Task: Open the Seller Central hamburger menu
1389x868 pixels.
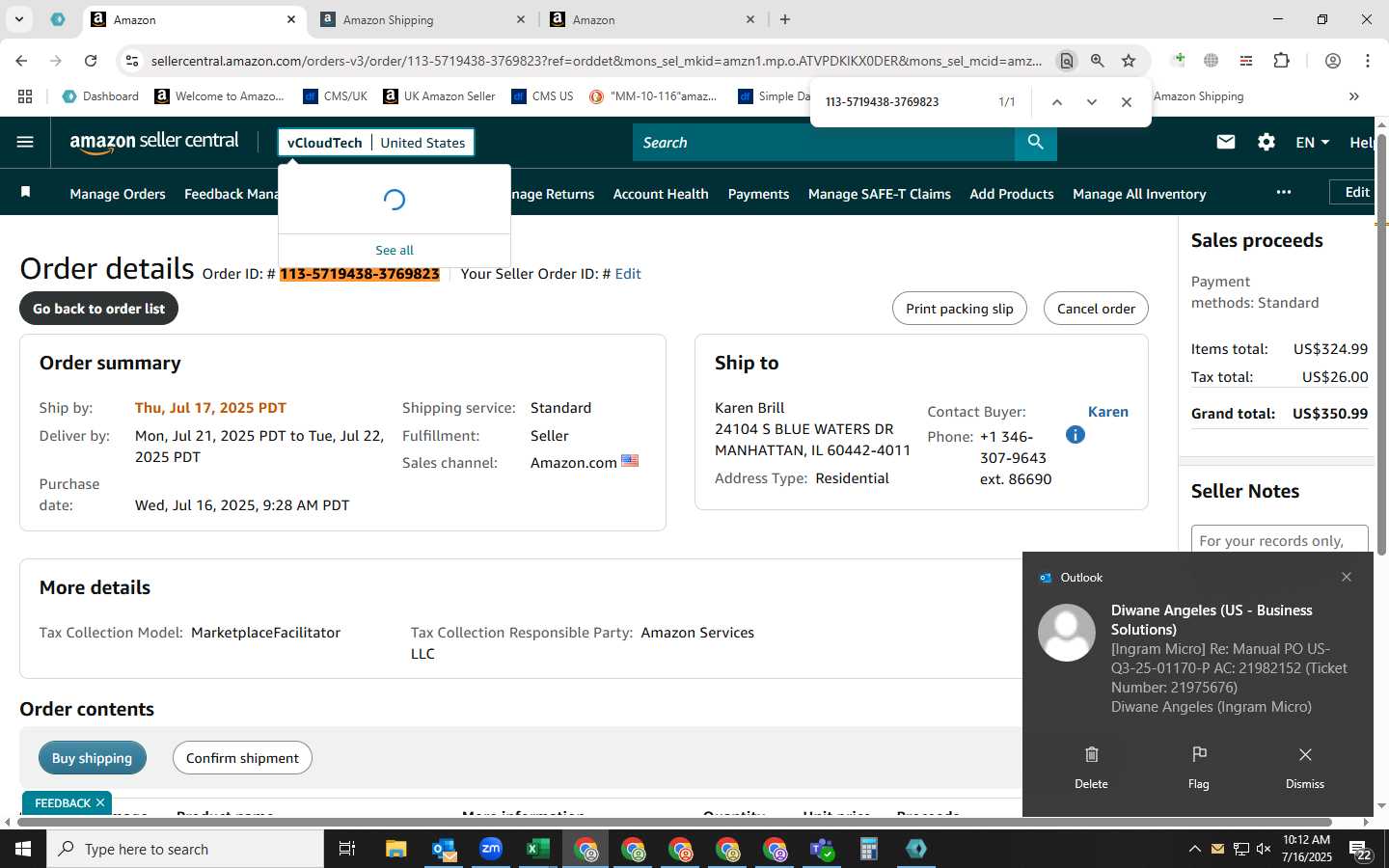Action: (25, 142)
